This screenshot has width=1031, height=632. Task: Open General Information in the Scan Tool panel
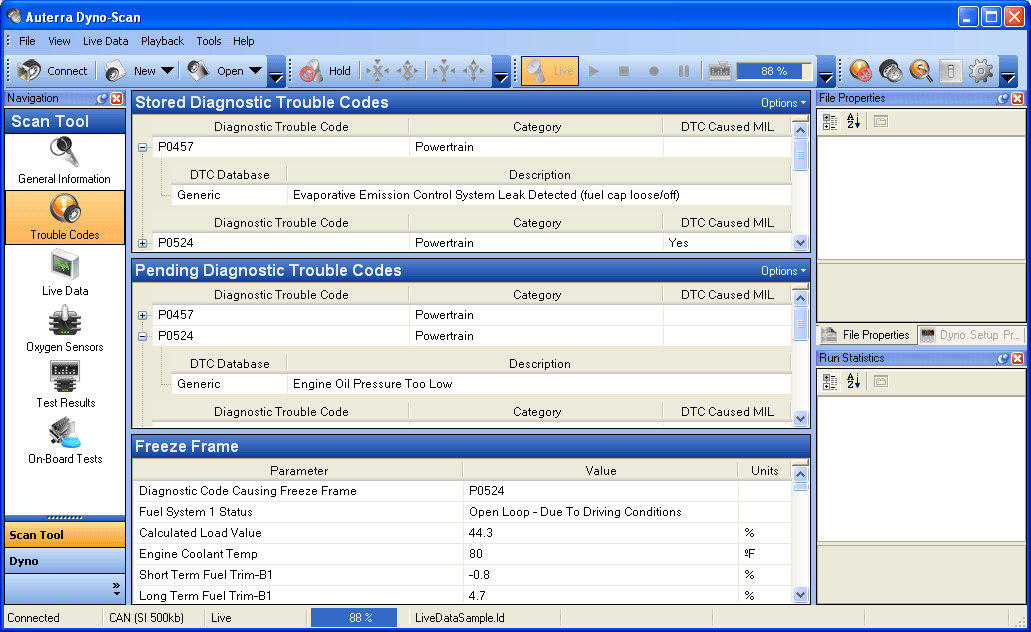click(65, 162)
